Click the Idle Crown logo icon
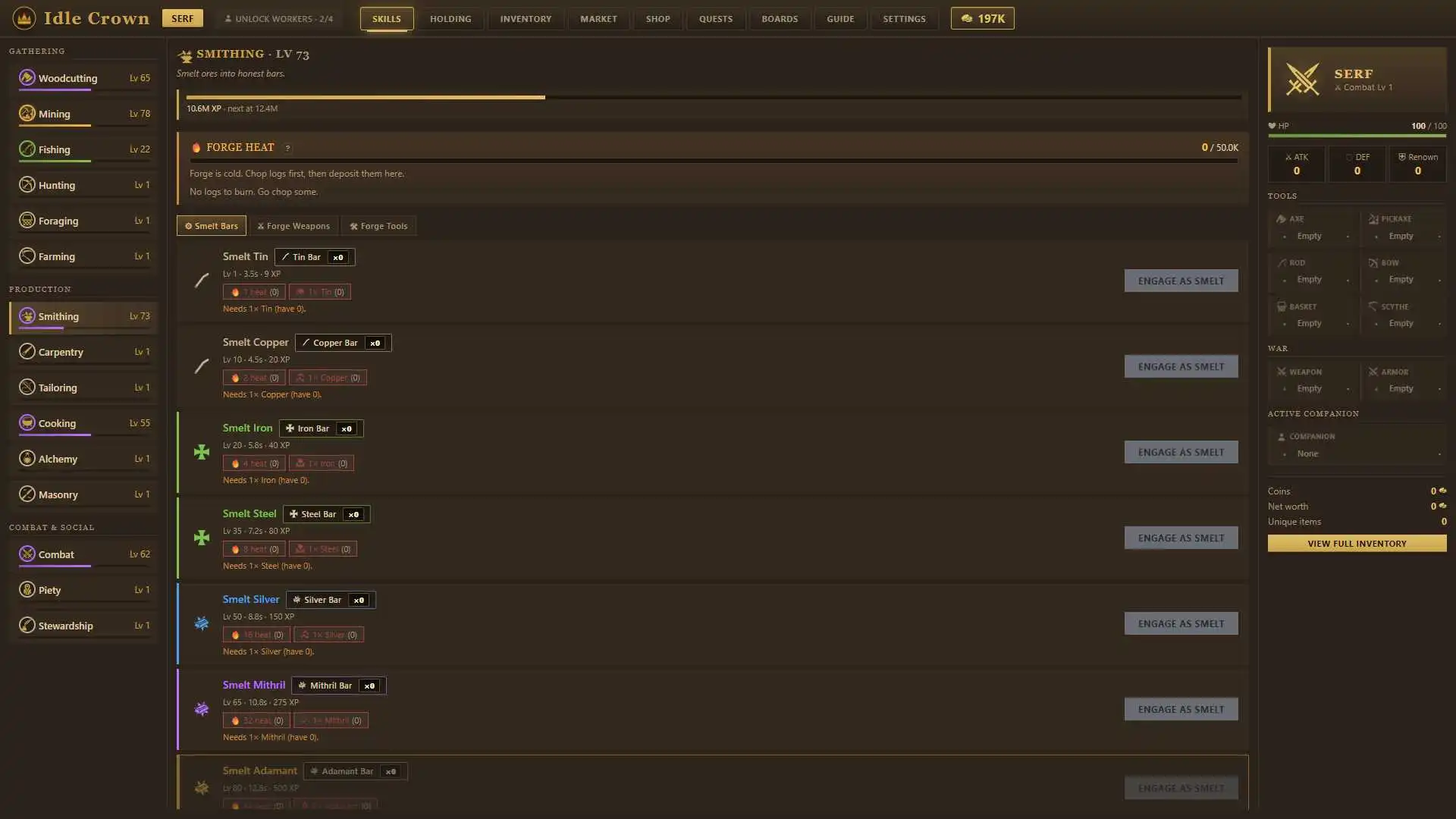1456x819 pixels. coord(24,18)
